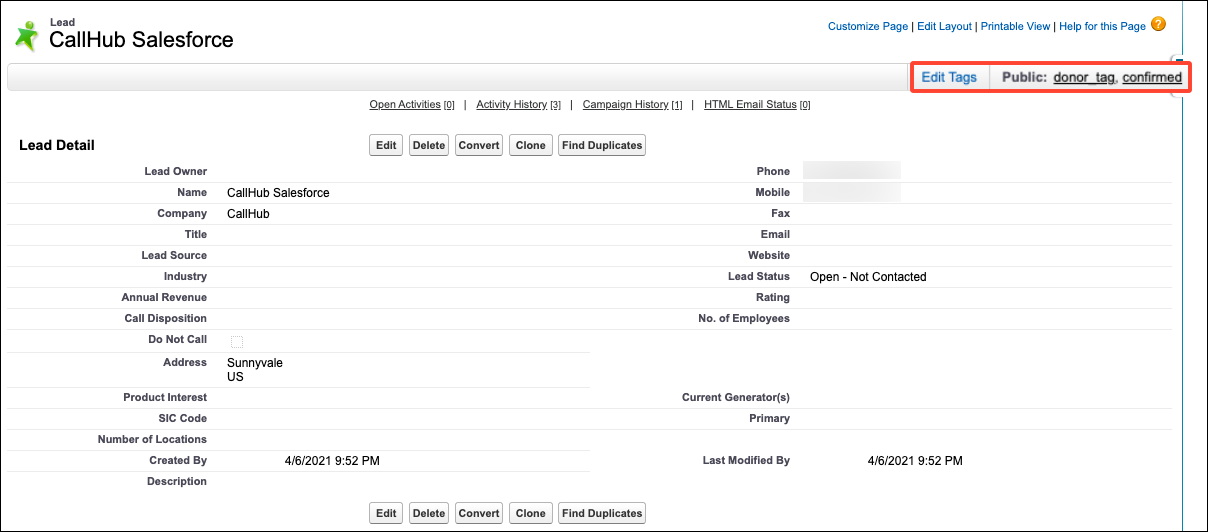Click the blurred Mobile field value

[x=851, y=192]
